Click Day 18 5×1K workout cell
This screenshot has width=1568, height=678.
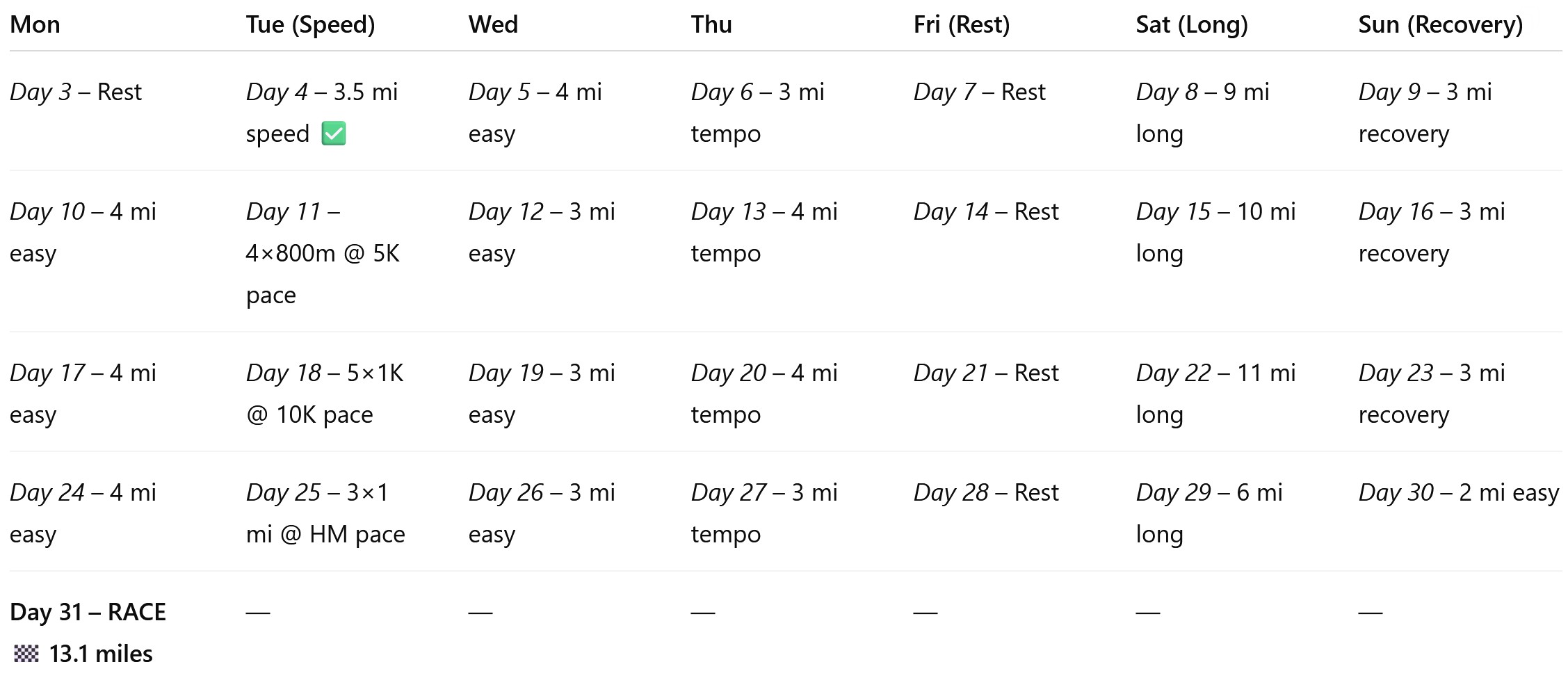pyautogui.click(x=324, y=394)
